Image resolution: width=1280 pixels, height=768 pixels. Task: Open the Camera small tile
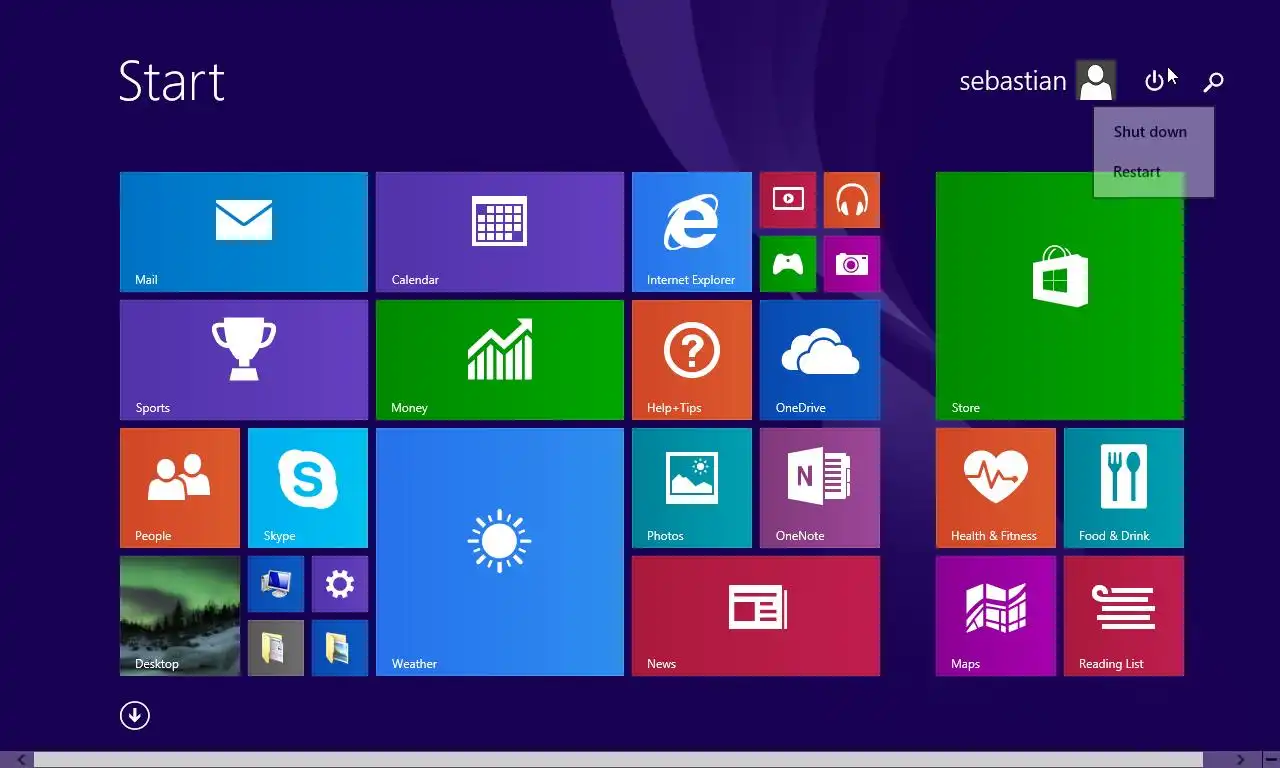tap(852, 264)
